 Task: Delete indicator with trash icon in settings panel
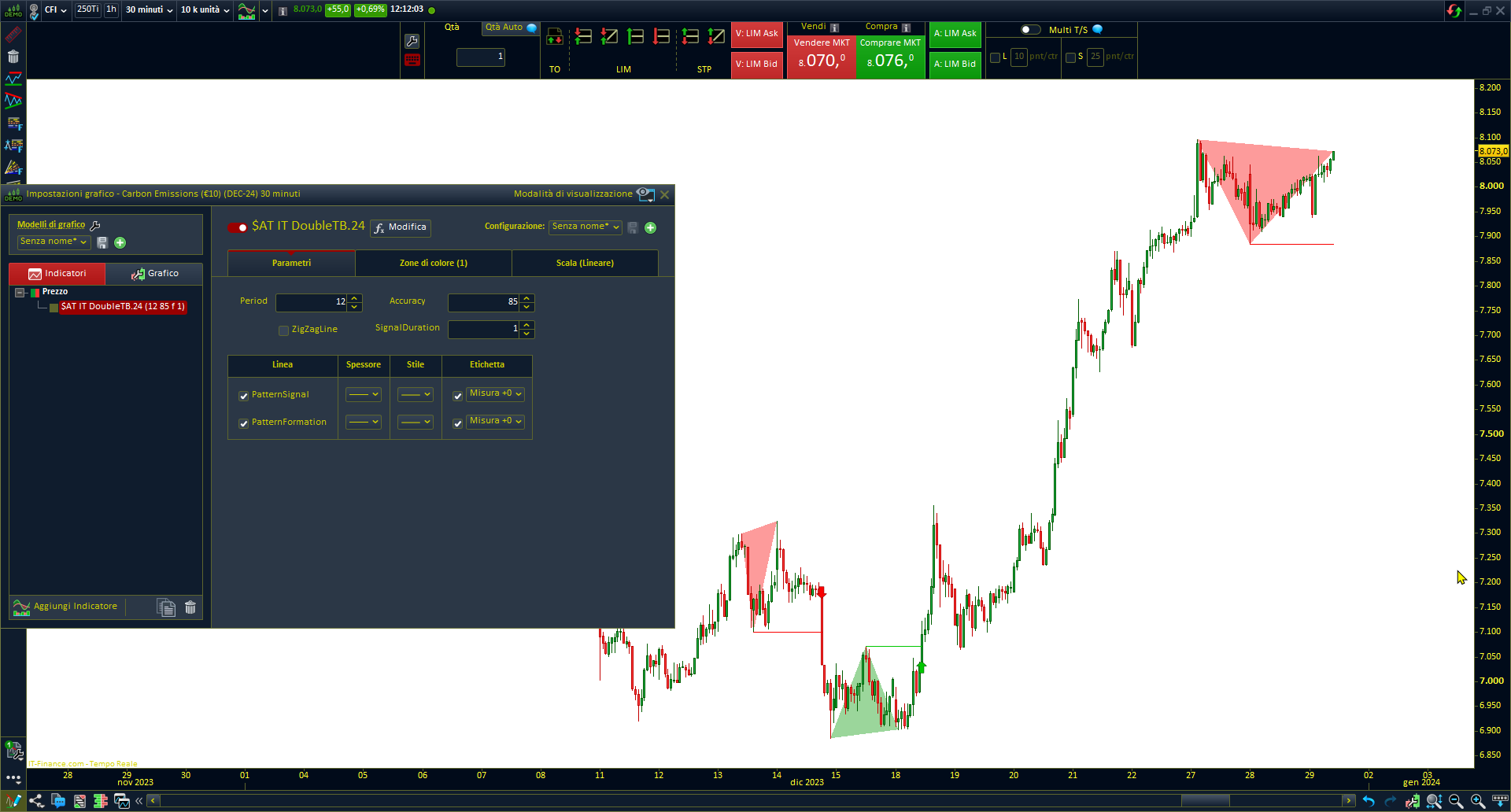coord(190,607)
